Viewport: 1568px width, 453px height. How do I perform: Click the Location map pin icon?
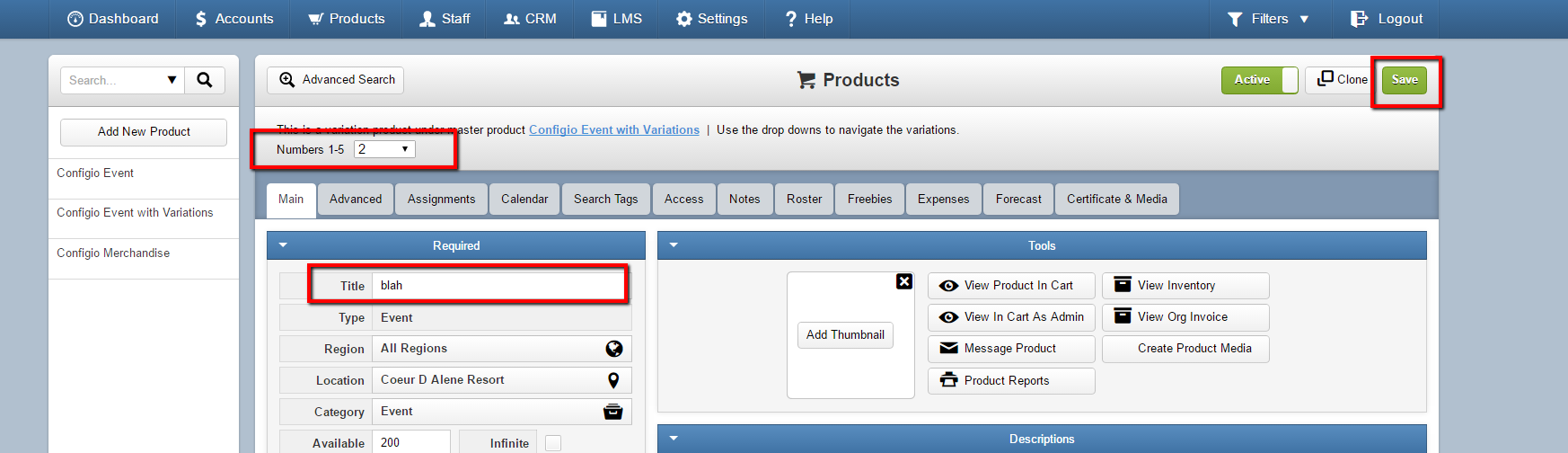coord(613,380)
